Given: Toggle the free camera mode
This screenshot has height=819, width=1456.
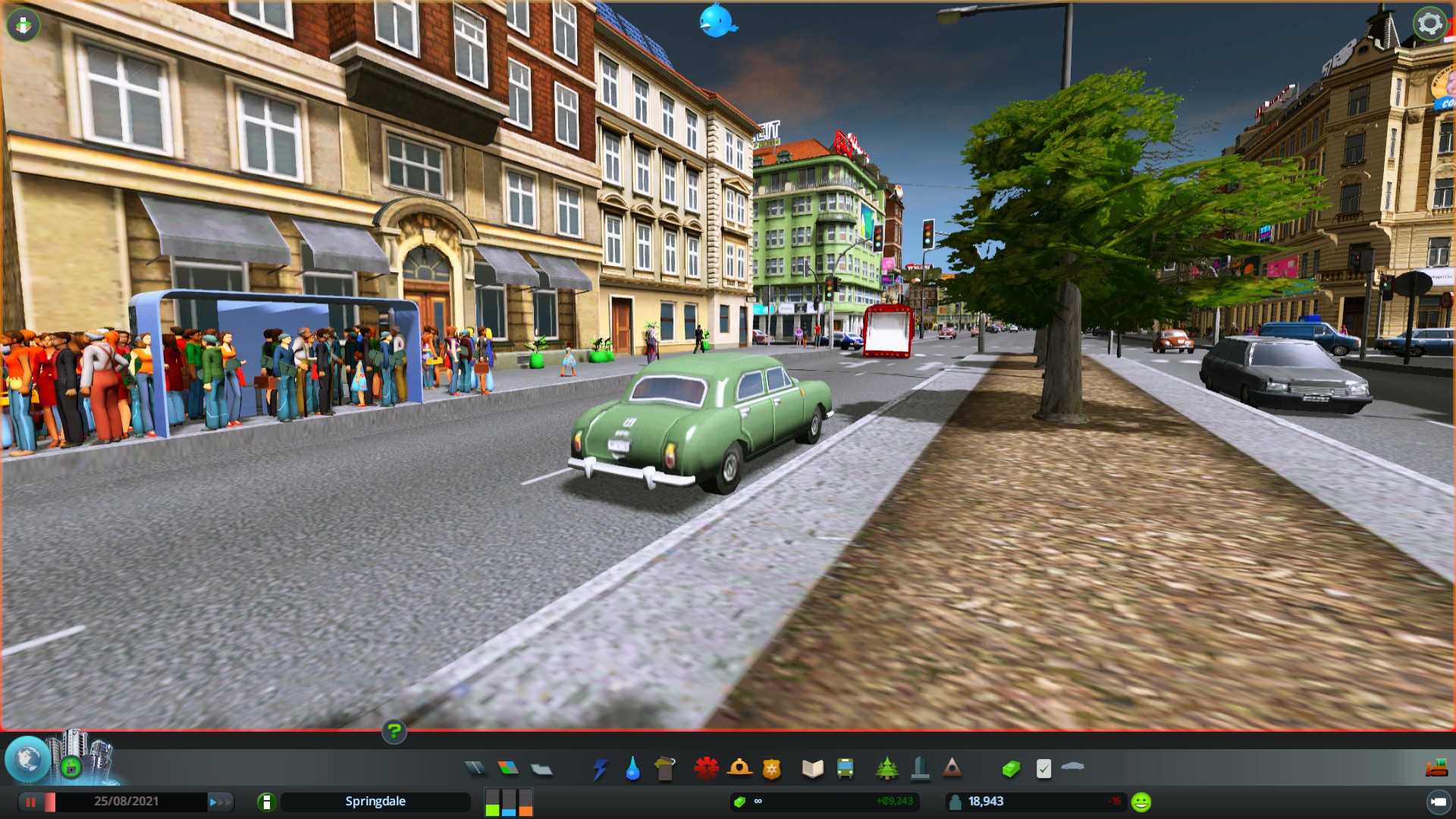Looking at the screenshot, I should point(1438,802).
